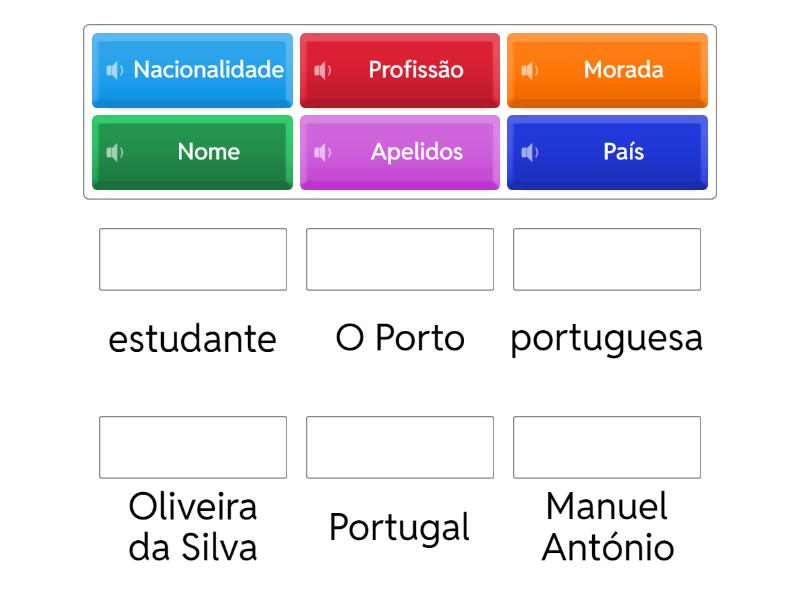Viewport: 800px width, 600px height.
Task: Click the empty box above estudante
Action: coord(193,259)
